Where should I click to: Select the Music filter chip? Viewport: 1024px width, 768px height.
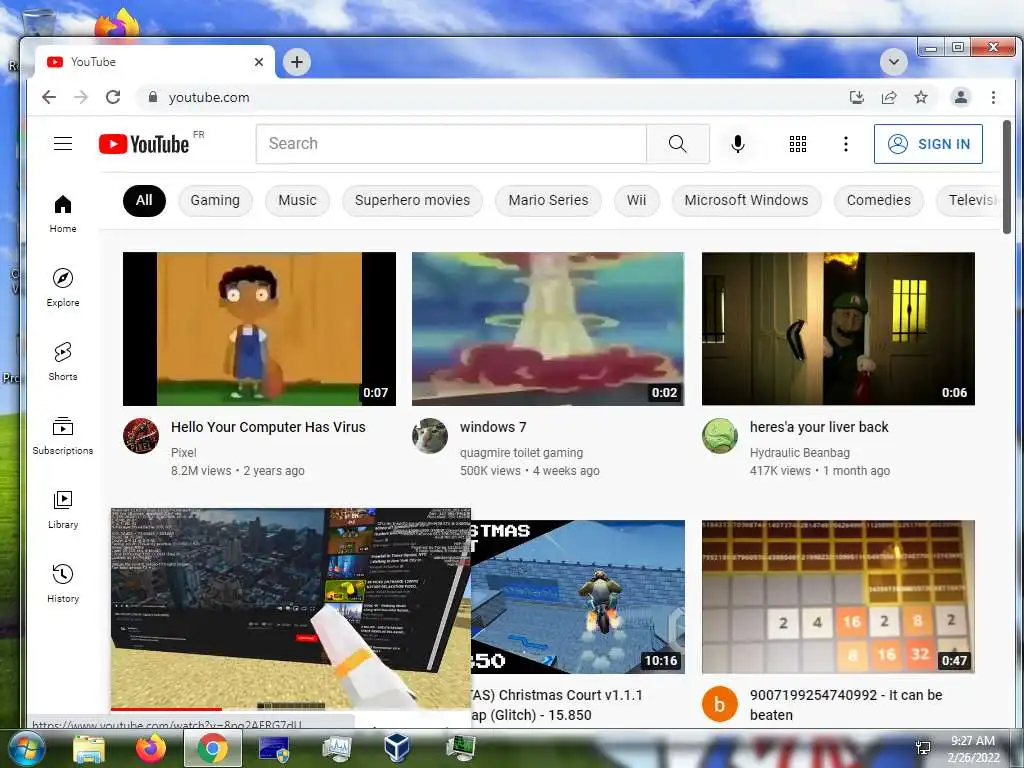tap(297, 200)
